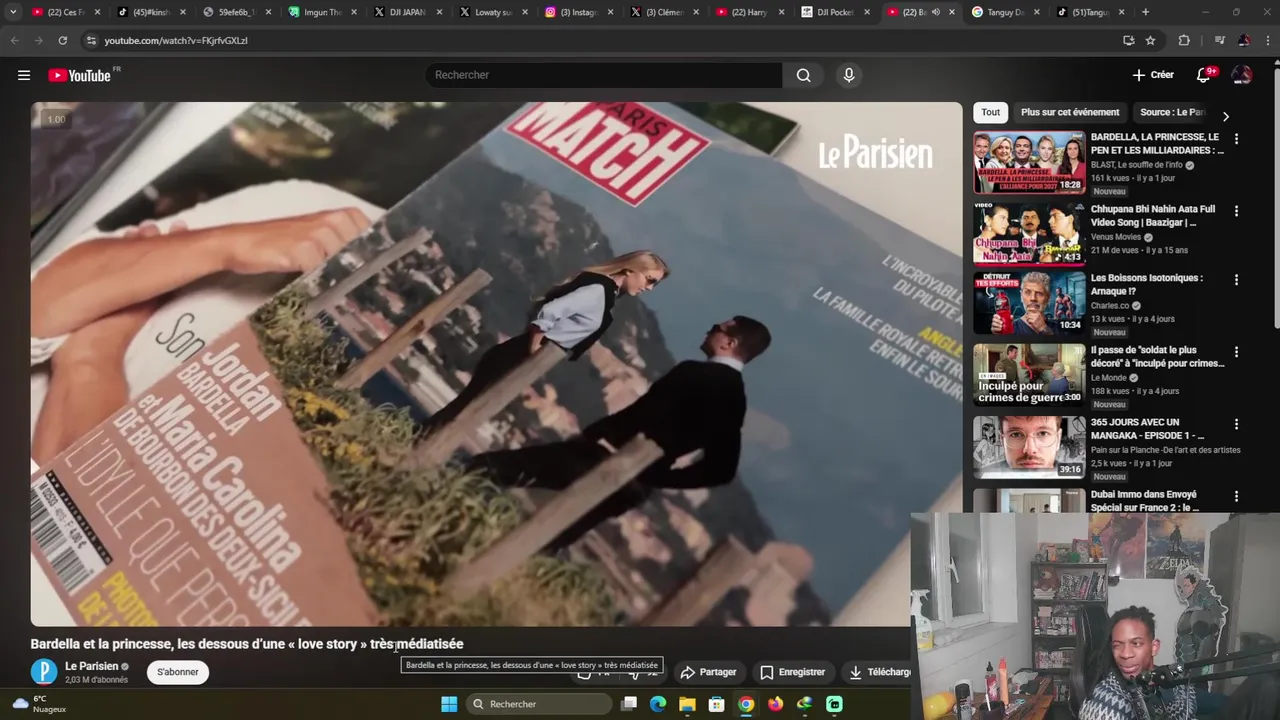Switch to the Tanguy Da Google tab

(x=1004, y=12)
